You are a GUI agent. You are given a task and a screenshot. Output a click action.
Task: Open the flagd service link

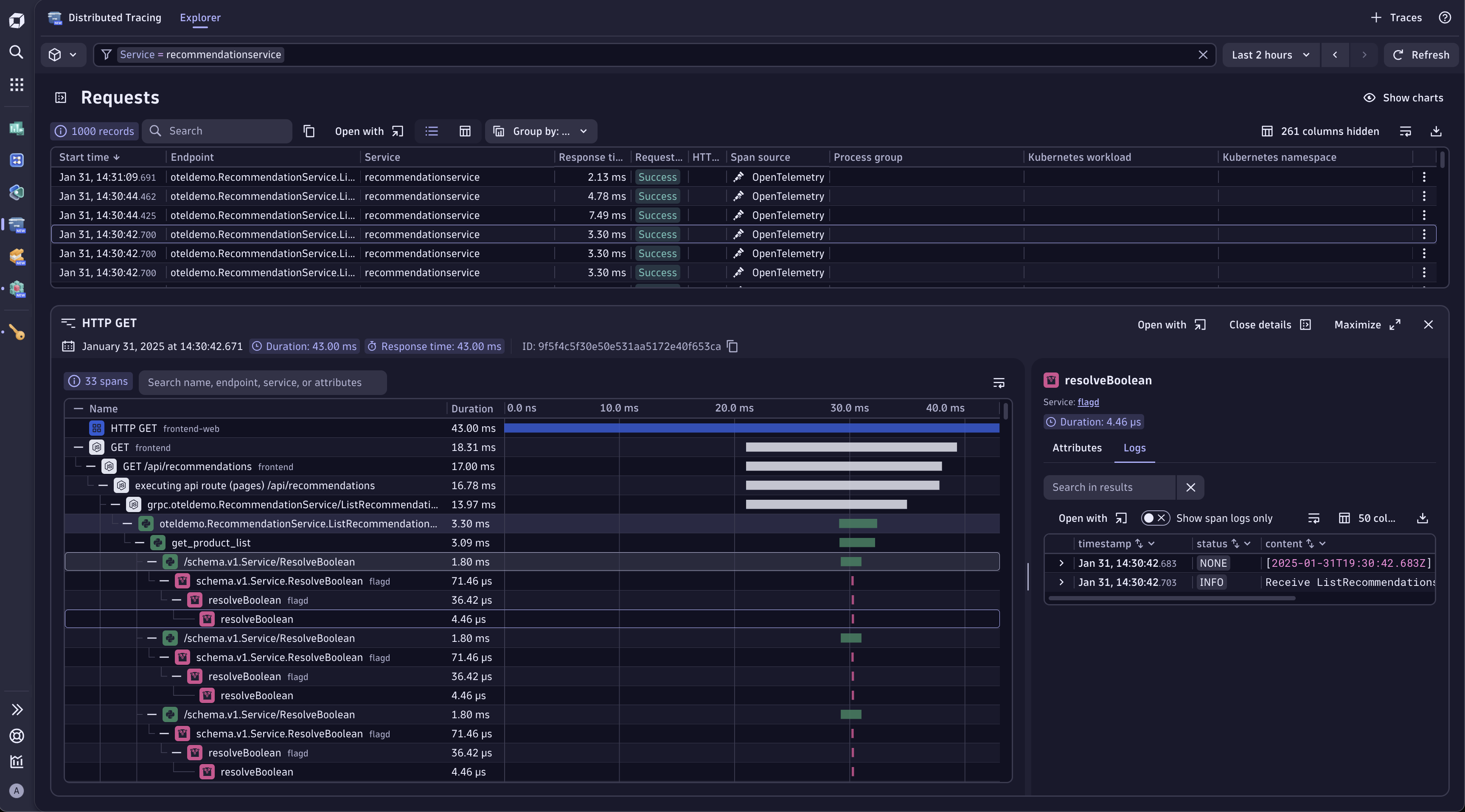[1088, 402]
